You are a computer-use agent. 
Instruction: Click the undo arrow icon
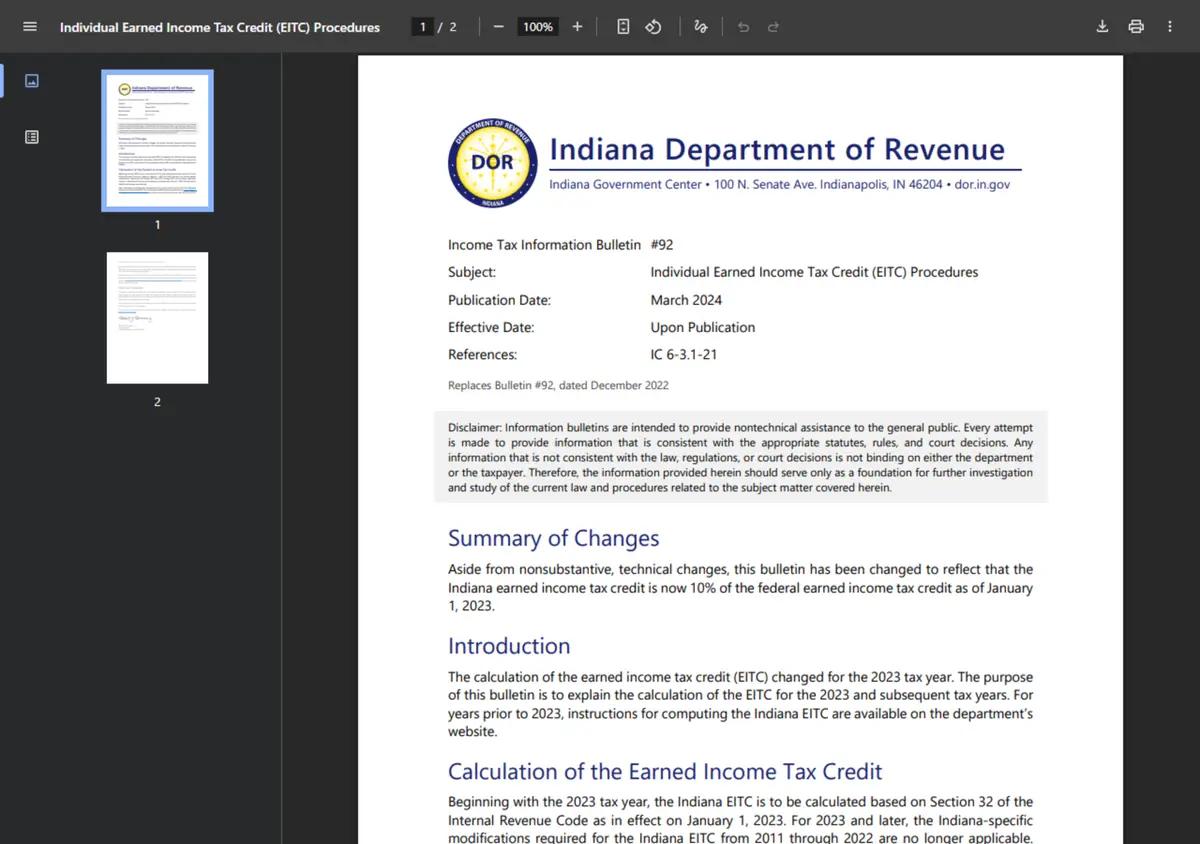click(x=743, y=27)
